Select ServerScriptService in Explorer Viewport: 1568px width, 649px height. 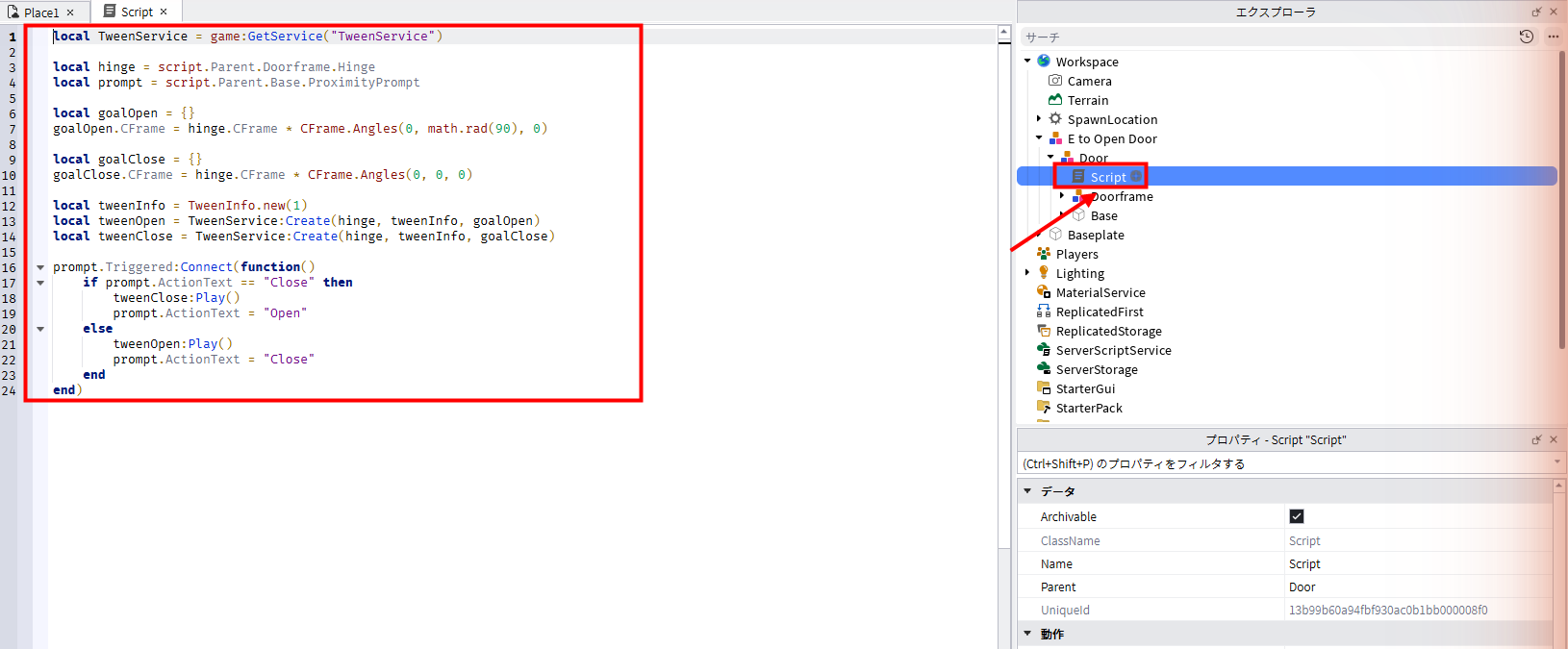pos(1113,350)
